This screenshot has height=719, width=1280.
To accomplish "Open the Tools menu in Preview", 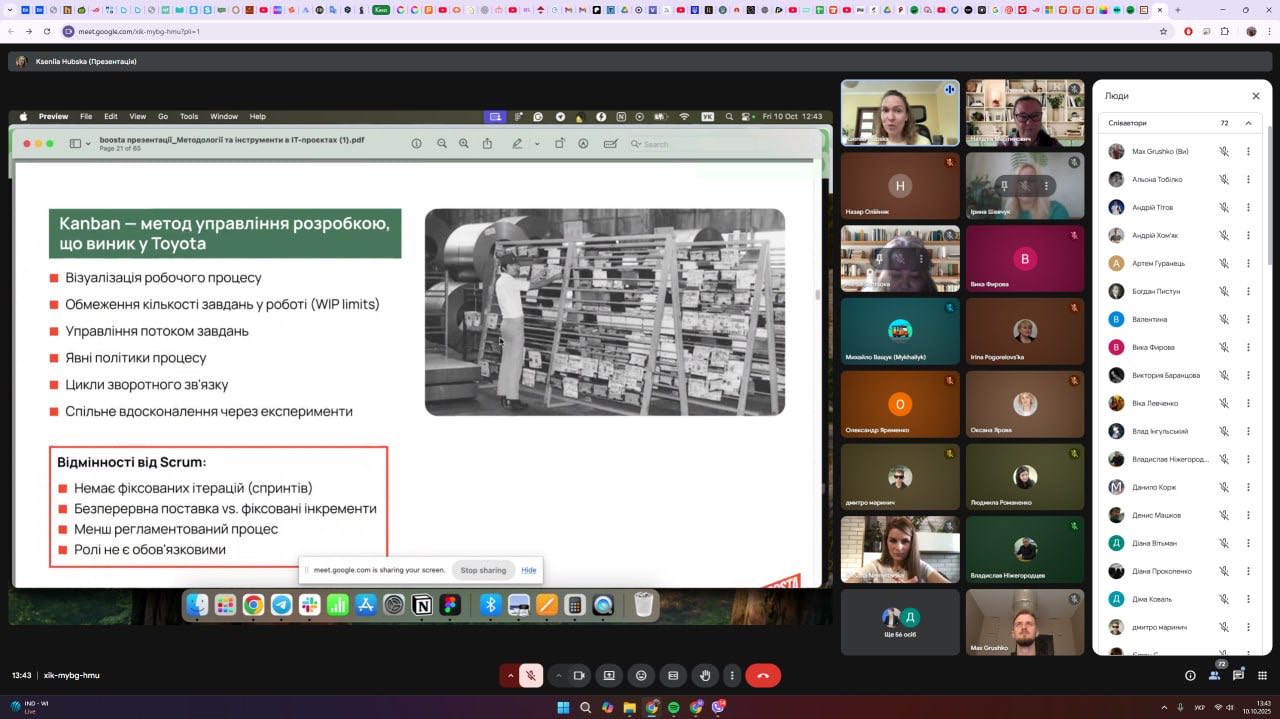I will point(189,116).
